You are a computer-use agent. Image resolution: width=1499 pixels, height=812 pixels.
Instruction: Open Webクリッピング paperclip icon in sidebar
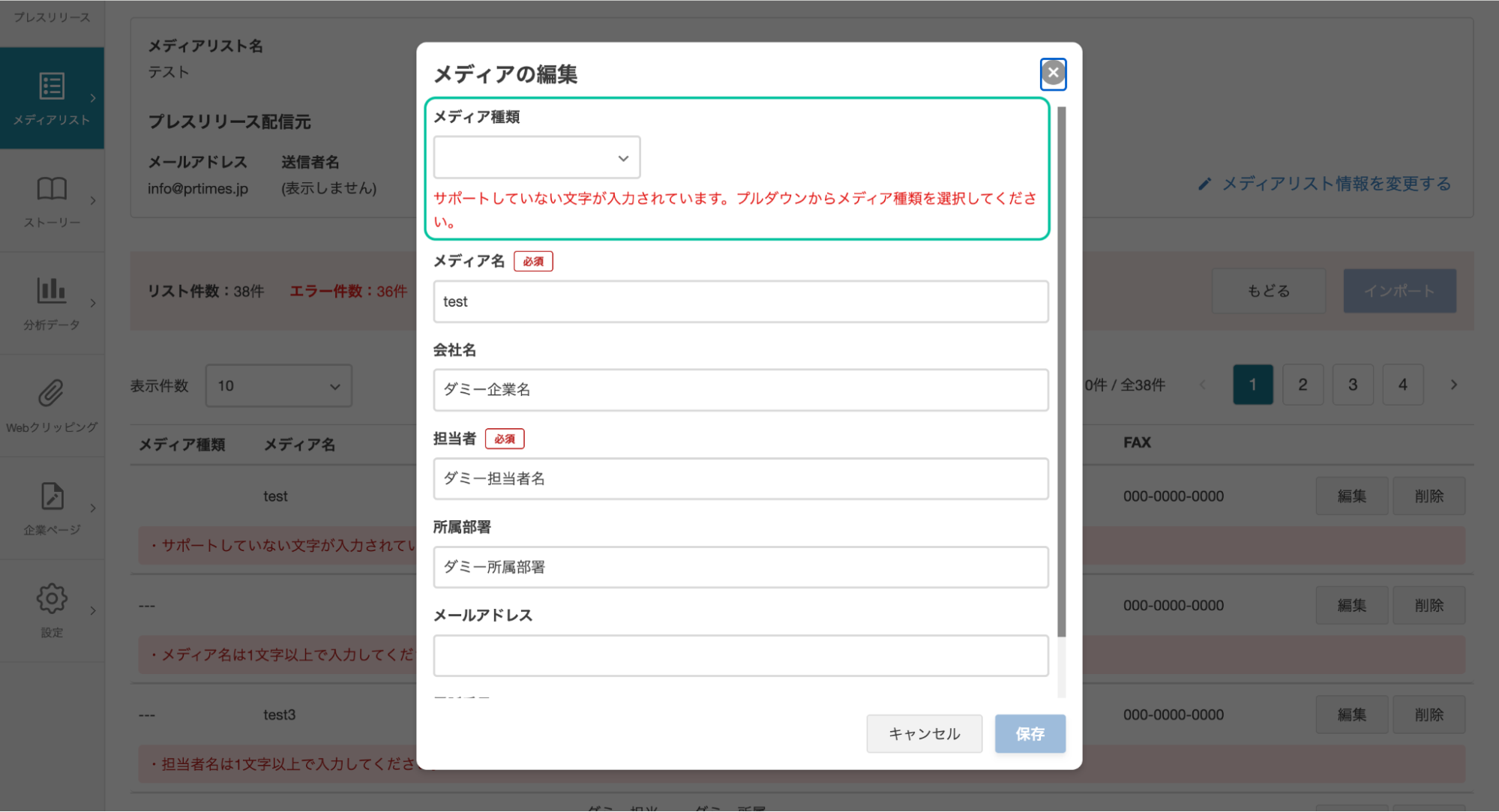[x=52, y=393]
